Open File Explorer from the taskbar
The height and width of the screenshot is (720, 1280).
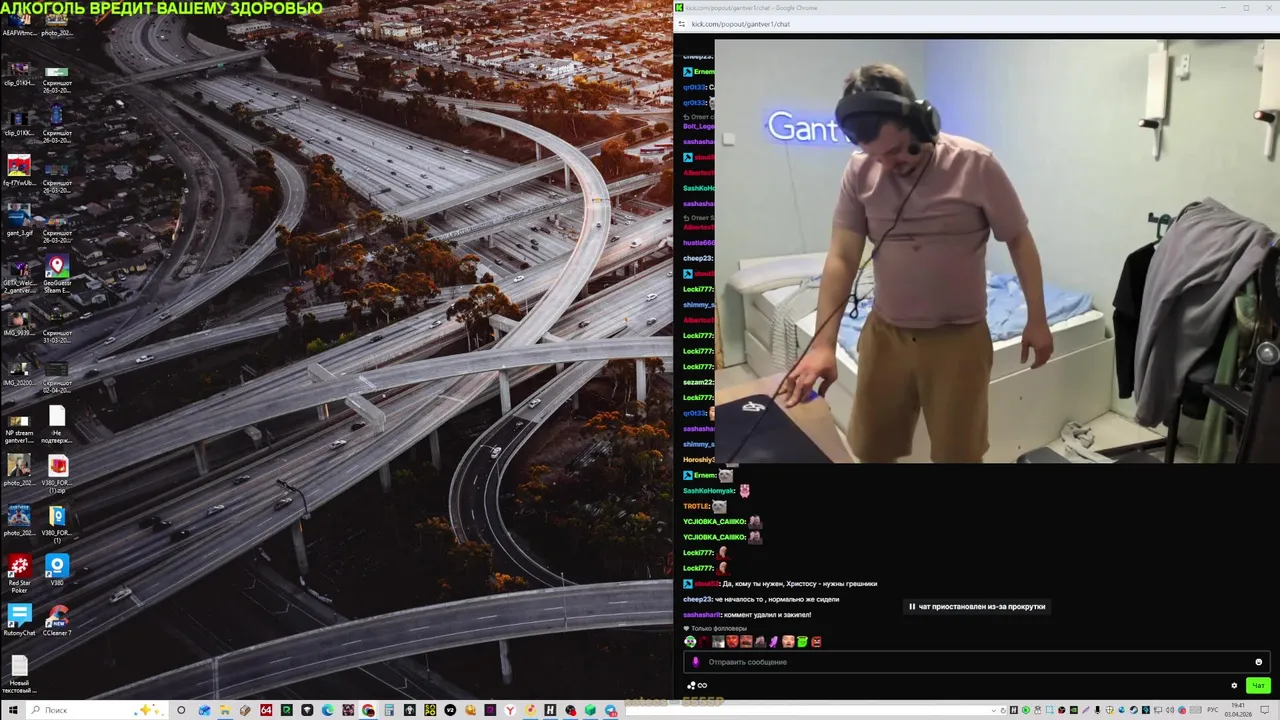pyautogui.click(x=225, y=710)
